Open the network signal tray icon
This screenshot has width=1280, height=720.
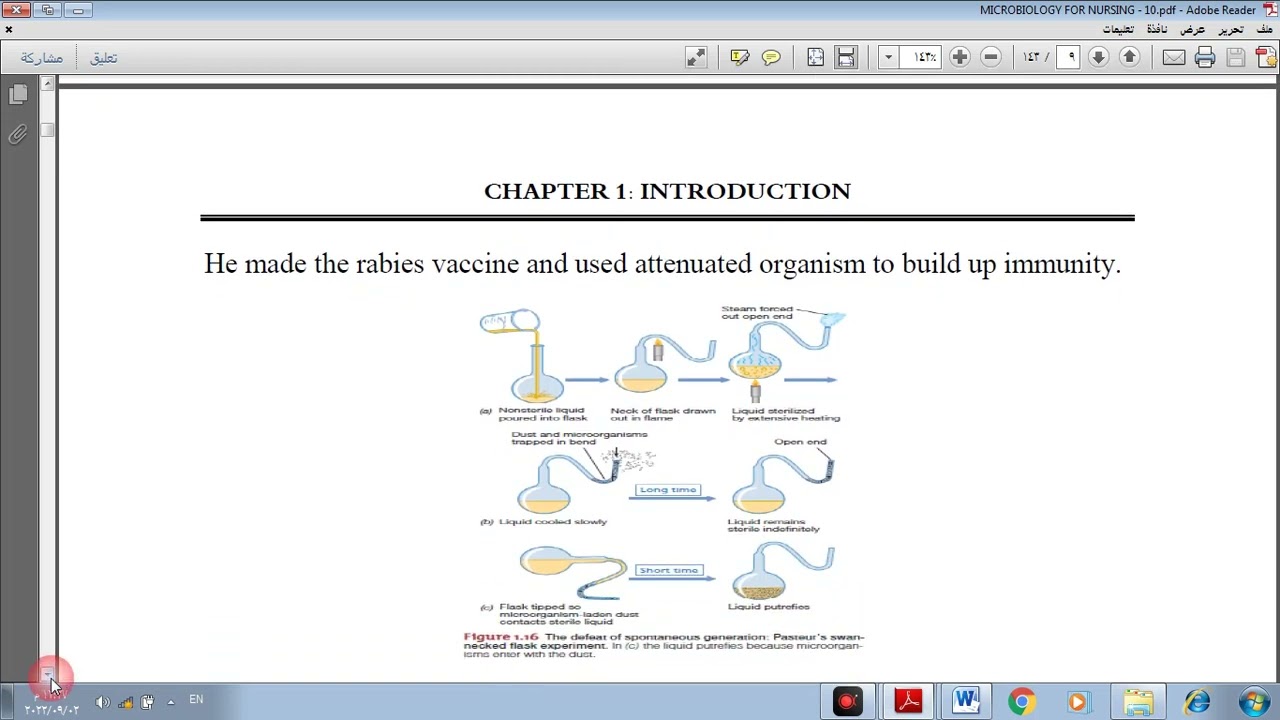[125, 702]
